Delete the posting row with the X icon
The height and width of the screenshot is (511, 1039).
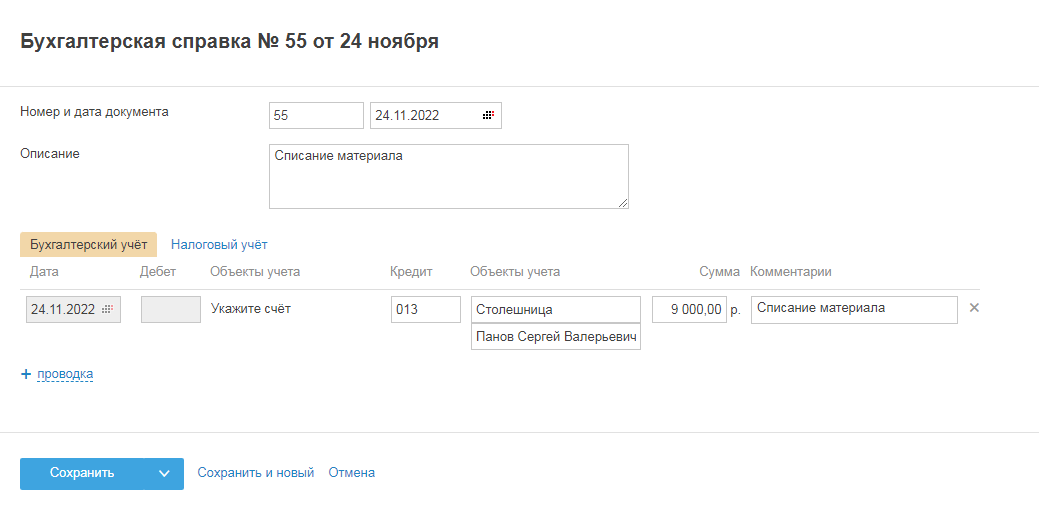coord(974,308)
